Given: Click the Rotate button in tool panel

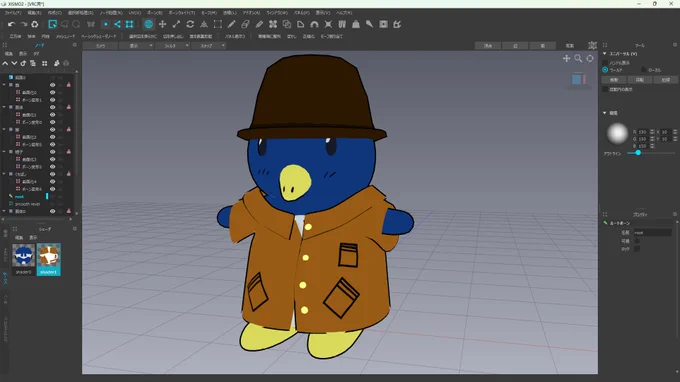Looking at the screenshot, I should pyautogui.click(x=640, y=80).
